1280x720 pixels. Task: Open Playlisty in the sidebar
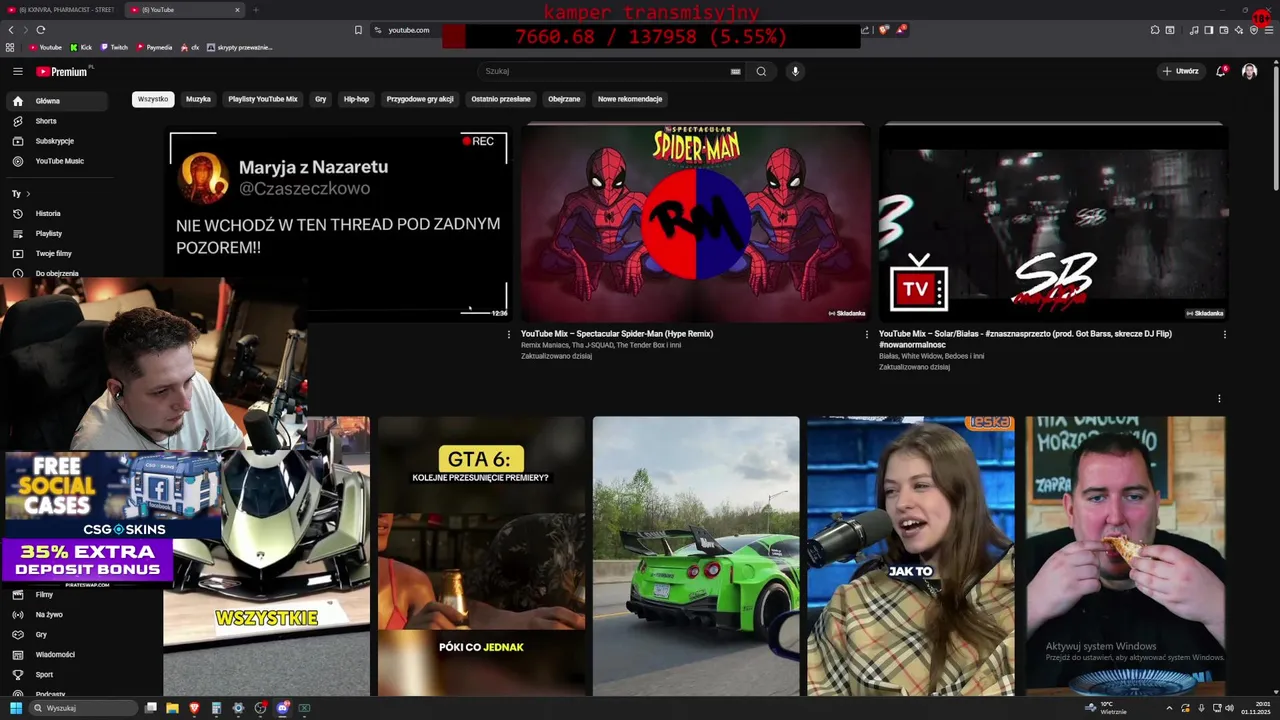tap(56, 233)
